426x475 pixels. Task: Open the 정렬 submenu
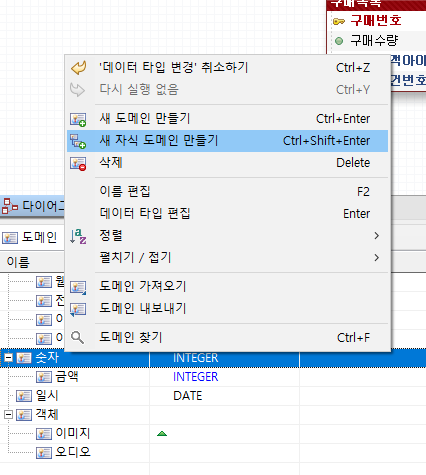(x=227, y=235)
